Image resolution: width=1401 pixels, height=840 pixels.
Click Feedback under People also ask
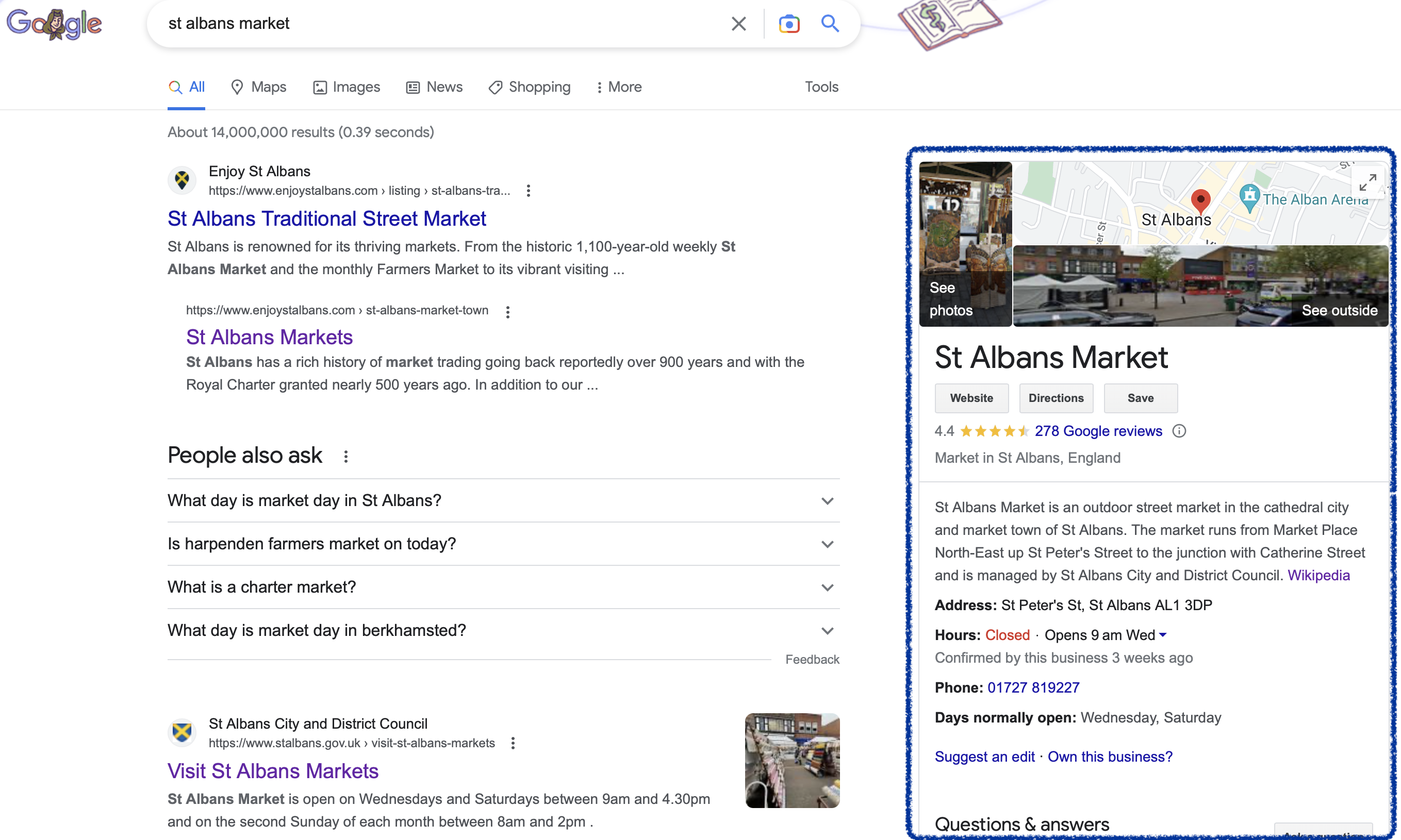(812, 660)
